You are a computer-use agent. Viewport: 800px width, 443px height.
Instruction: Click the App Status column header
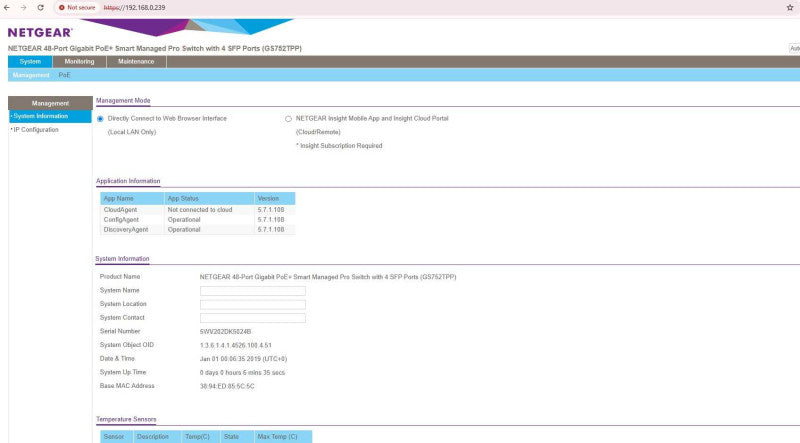coord(209,199)
